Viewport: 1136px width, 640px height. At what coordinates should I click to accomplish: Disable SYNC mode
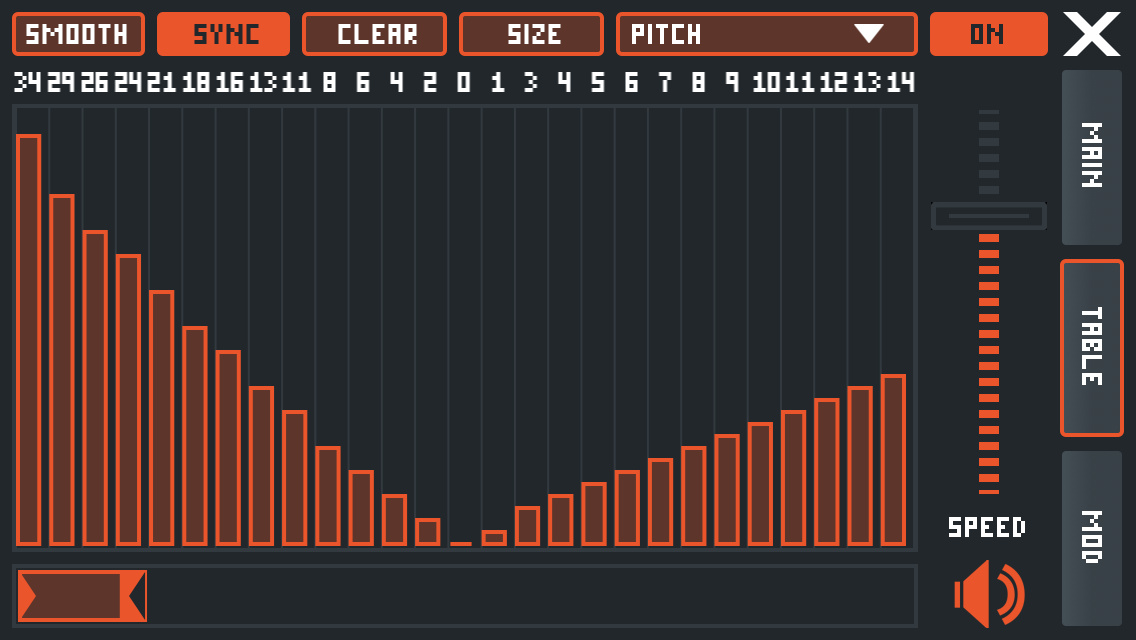(x=223, y=34)
